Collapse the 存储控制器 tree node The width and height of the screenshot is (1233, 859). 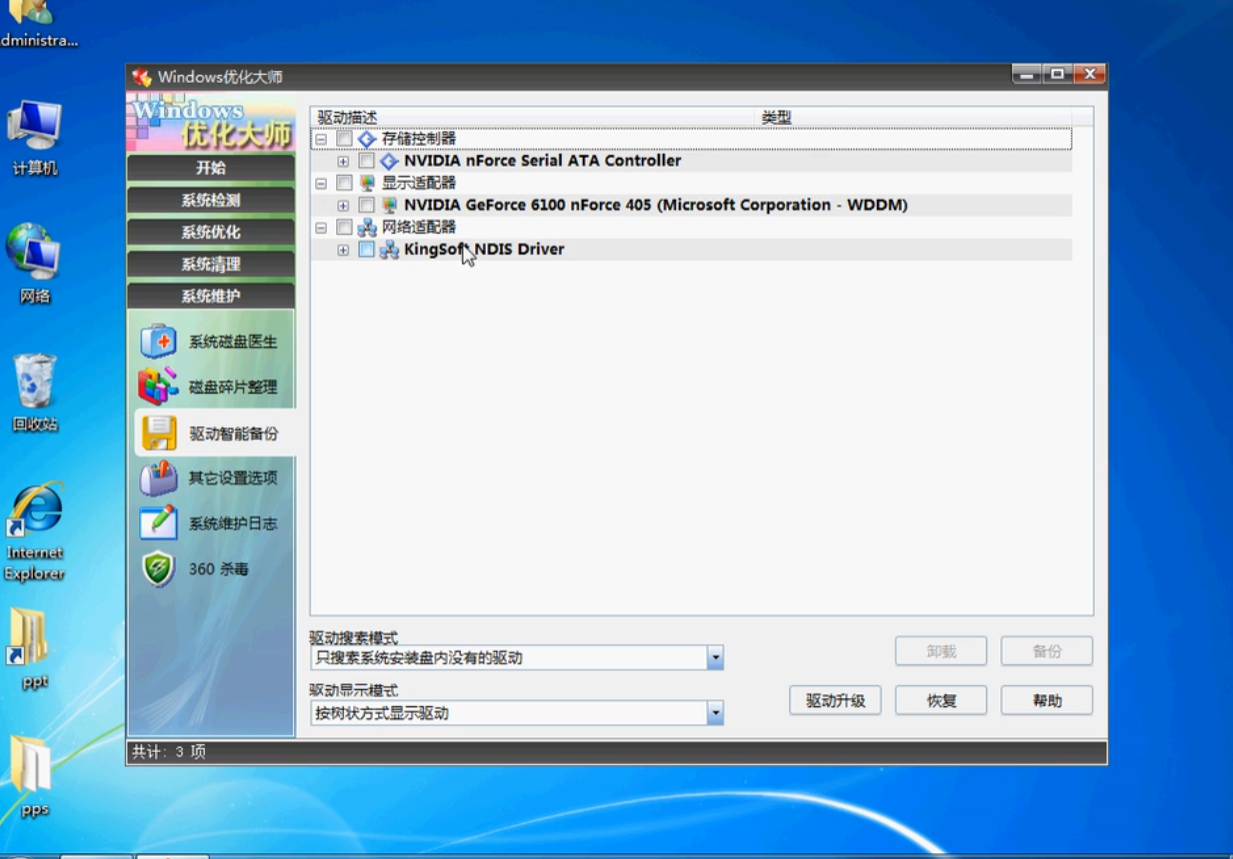click(x=321, y=140)
